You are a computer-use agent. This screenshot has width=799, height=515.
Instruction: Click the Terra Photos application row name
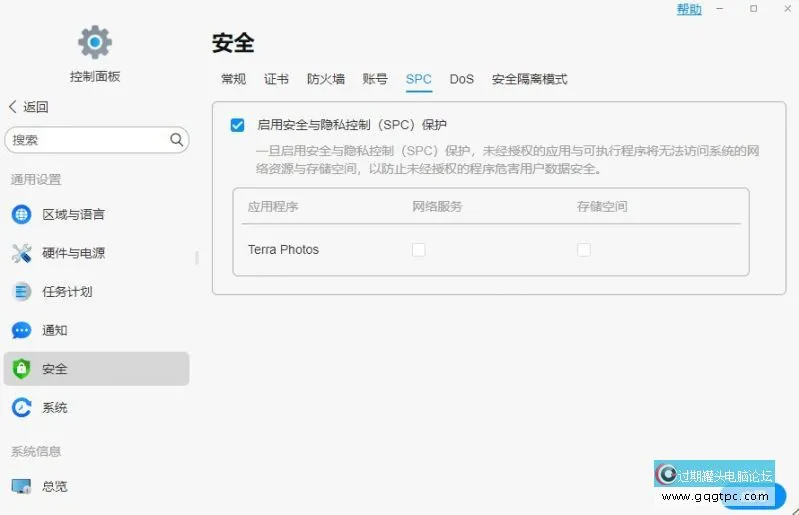point(283,250)
